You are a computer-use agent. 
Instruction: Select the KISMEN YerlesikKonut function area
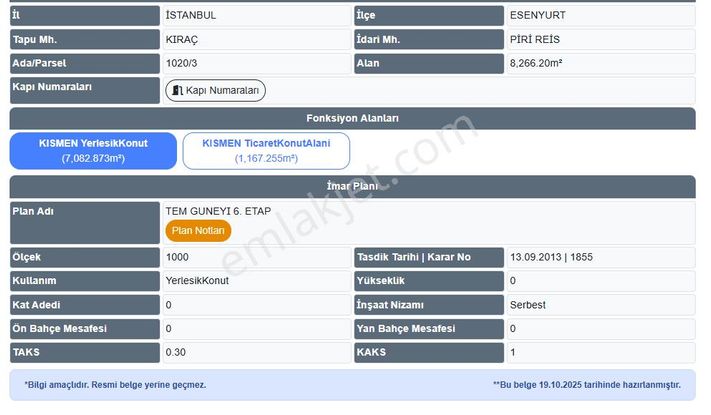coord(93,150)
